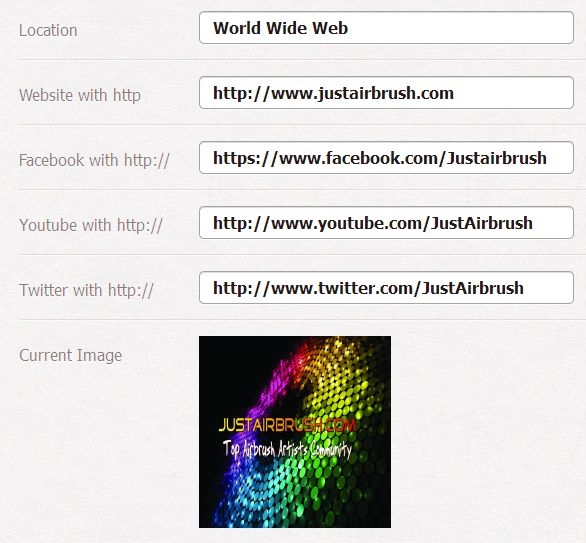Click the JustAirbrush current image thumbnail
Viewport: 586px width, 543px height.
click(295, 432)
